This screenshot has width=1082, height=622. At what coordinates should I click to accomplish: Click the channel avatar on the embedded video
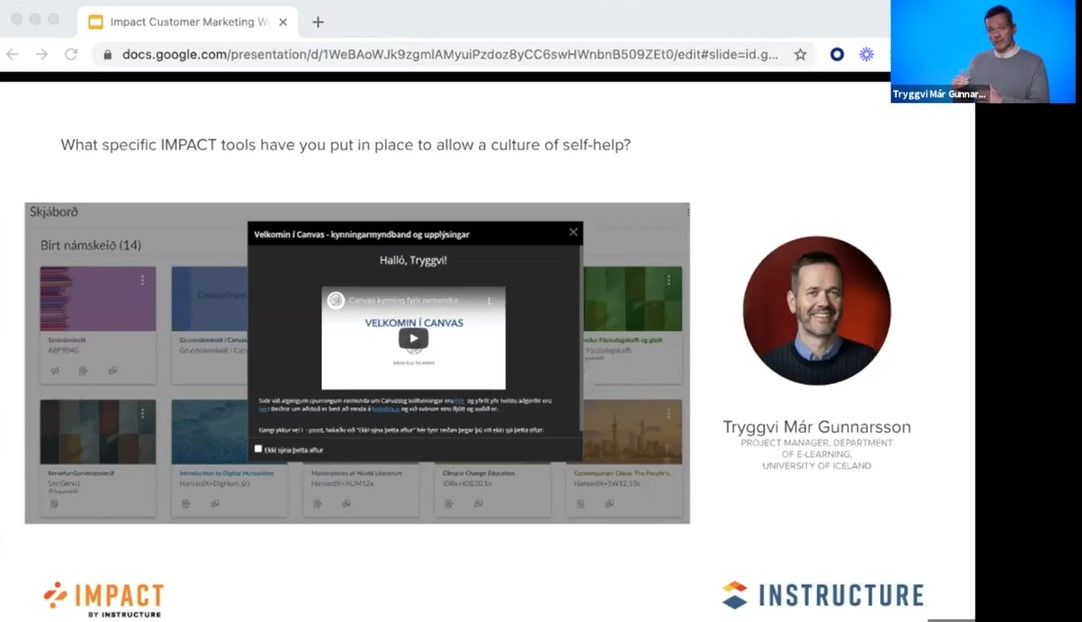[x=336, y=300]
